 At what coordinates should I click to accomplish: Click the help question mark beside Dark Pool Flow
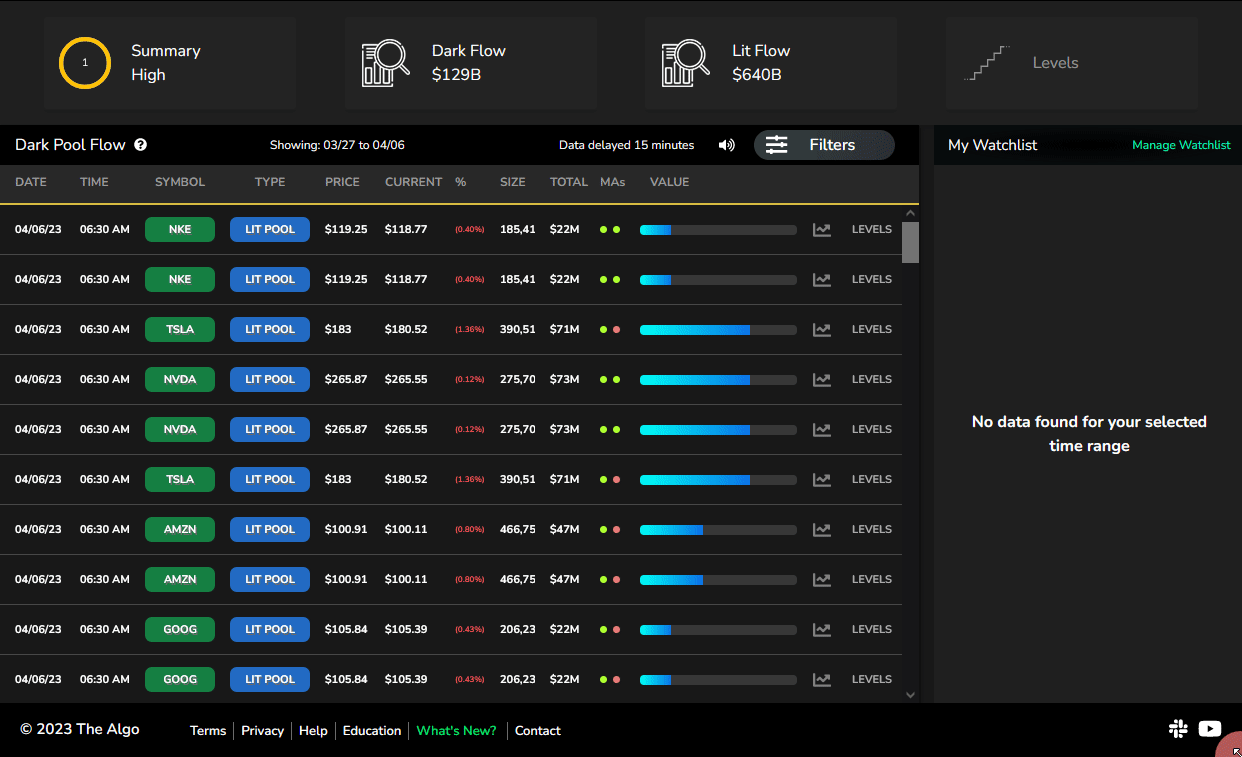tap(141, 145)
